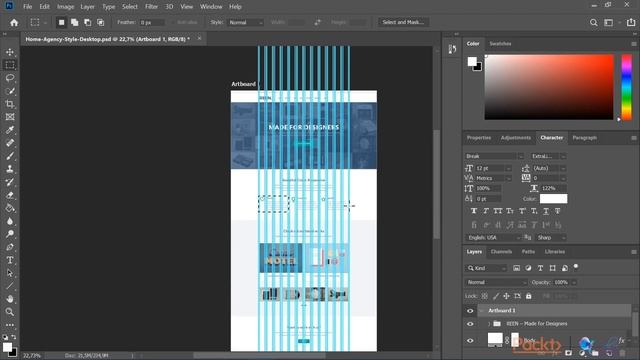This screenshot has width=640, height=360.
Task: Select the Zoom tool in the toolbox
Action: coord(10,312)
